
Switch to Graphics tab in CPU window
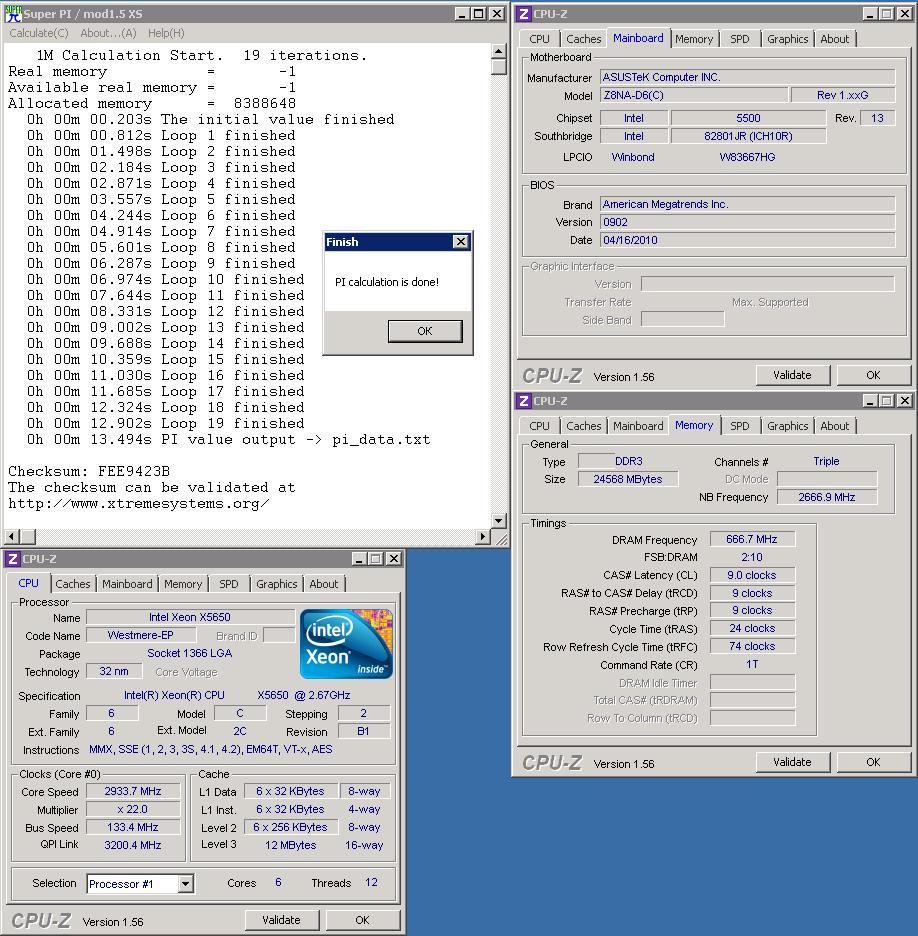(276, 584)
